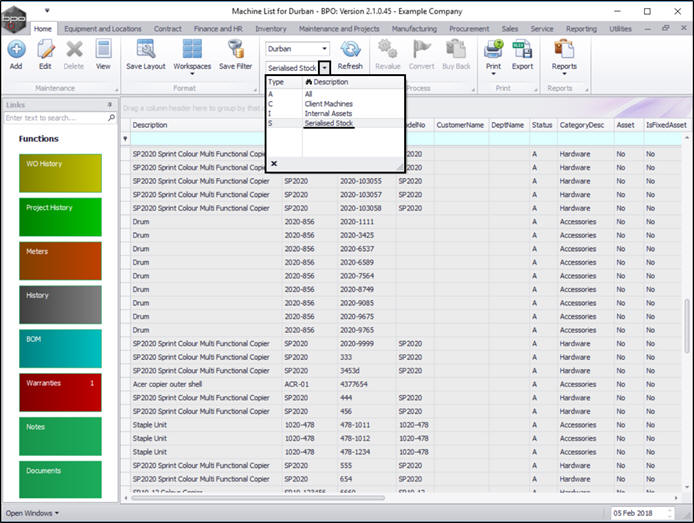Viewport: 694px width, 523px height.
Task: Open the Reports dropdown button
Action: click(x=564, y=55)
